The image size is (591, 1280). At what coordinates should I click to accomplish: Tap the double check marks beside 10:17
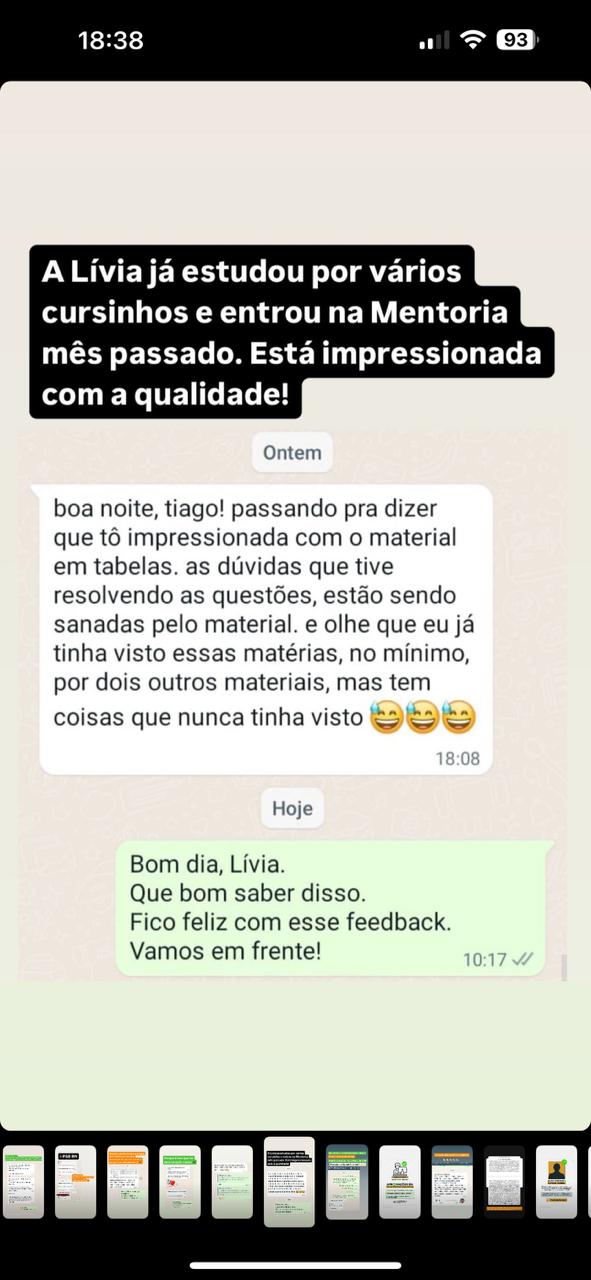[x=522, y=959]
